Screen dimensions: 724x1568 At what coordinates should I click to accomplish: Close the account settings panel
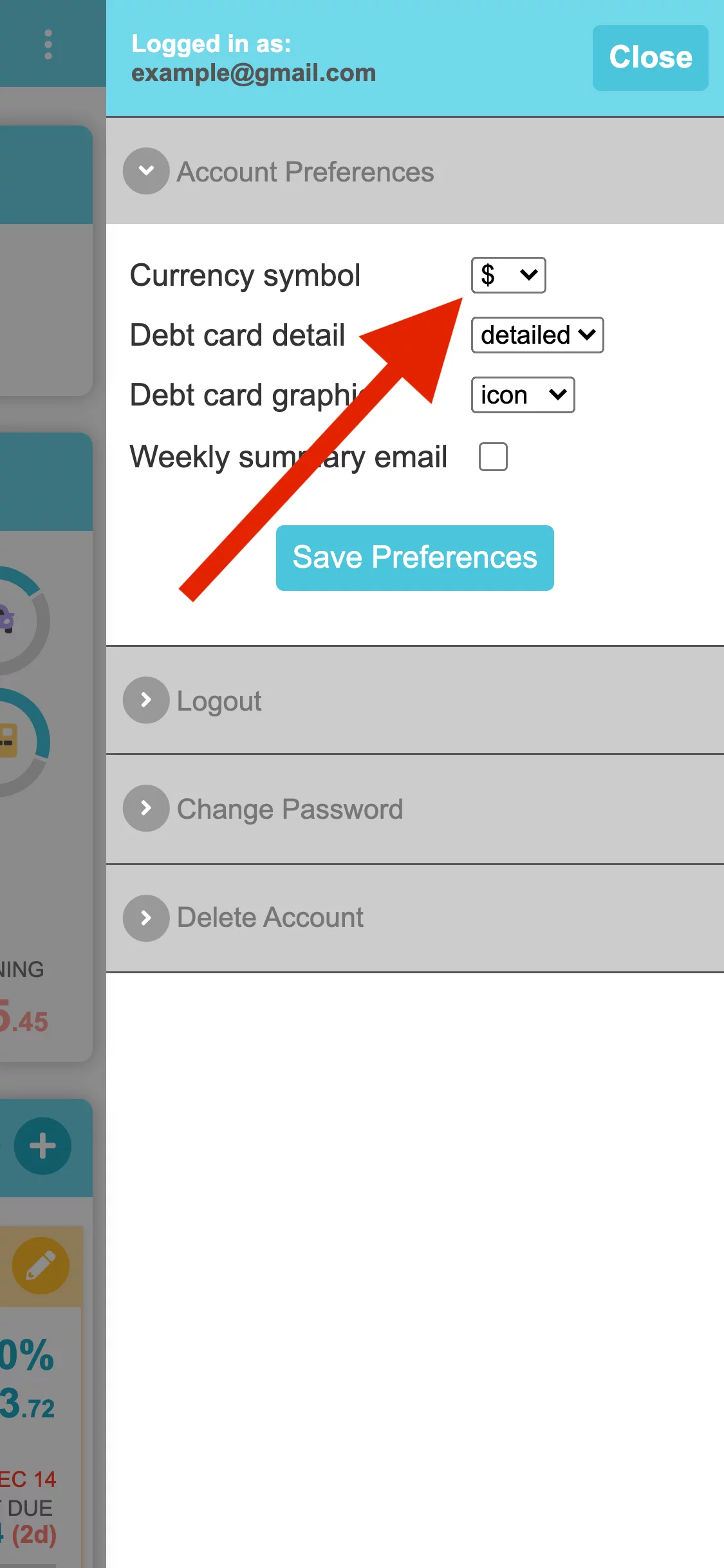(x=651, y=58)
